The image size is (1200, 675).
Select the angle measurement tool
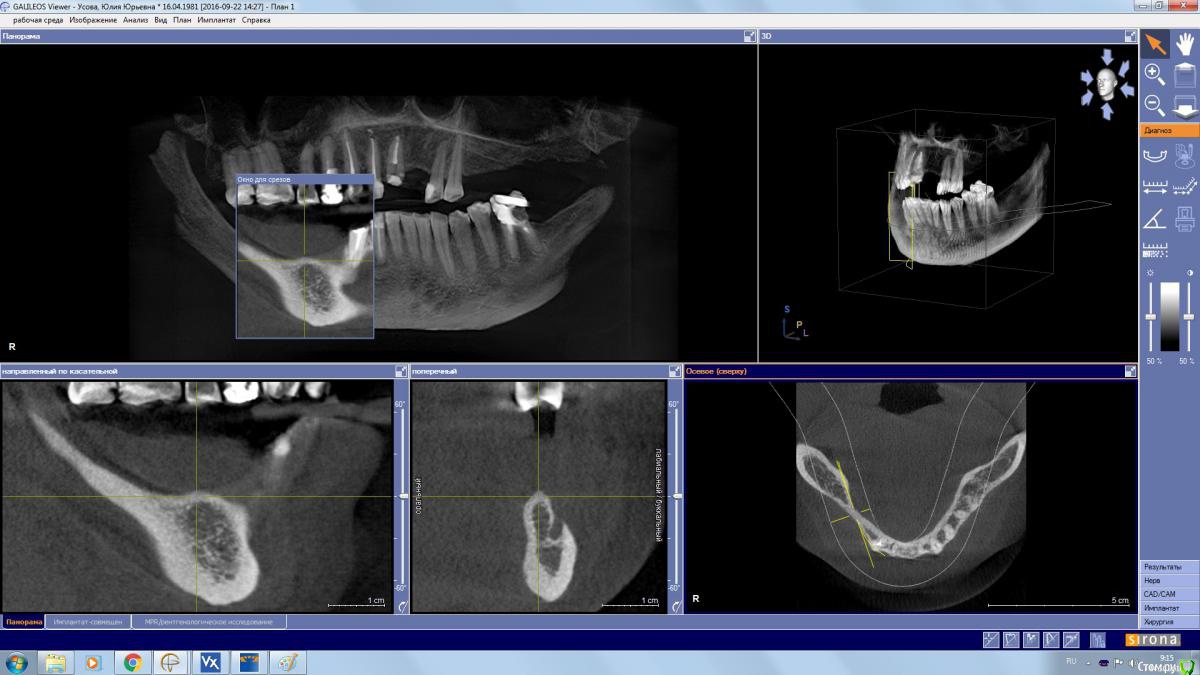(1154, 218)
